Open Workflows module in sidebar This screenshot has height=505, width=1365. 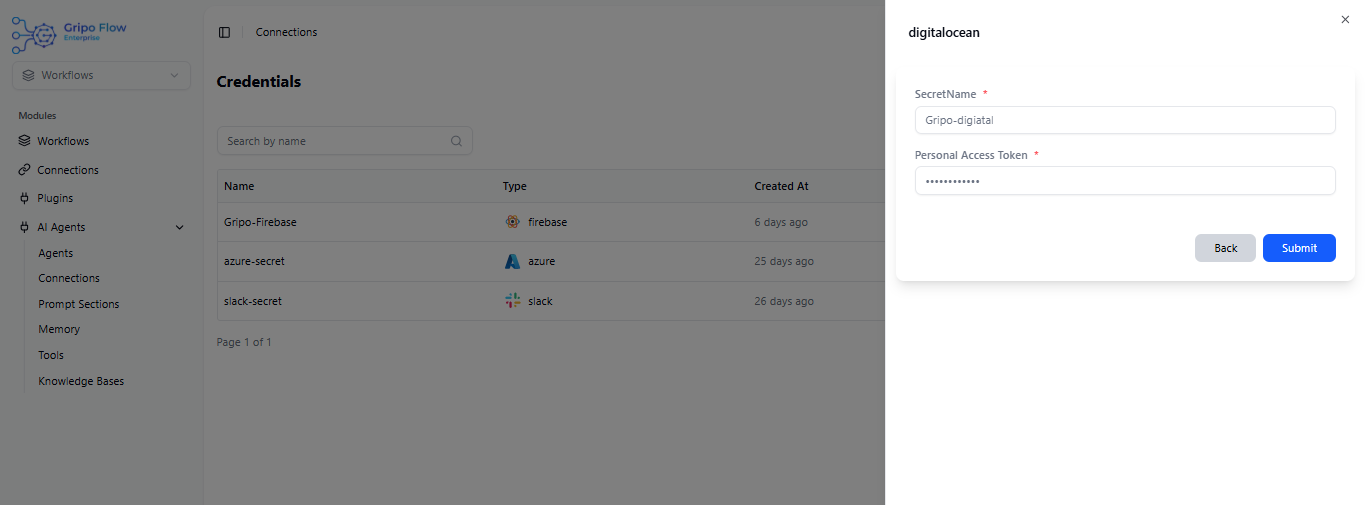[x=63, y=141]
